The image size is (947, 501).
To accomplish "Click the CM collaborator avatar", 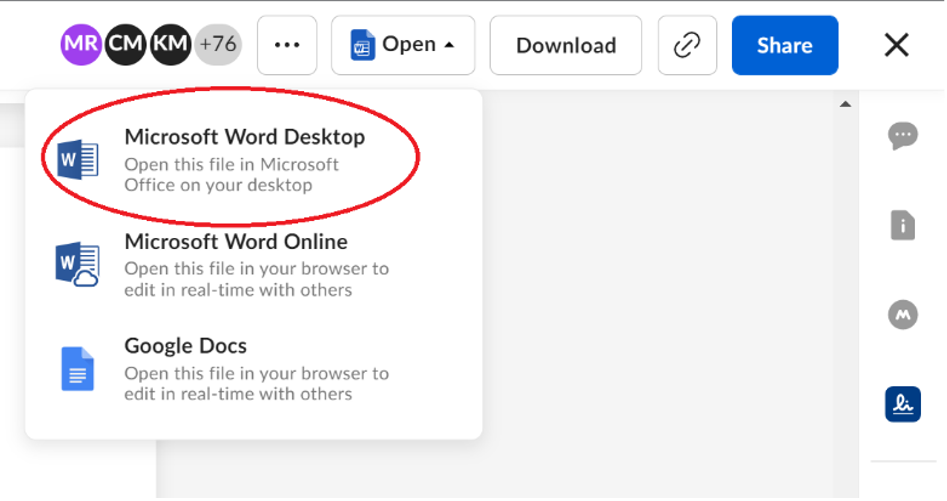I will (x=126, y=44).
